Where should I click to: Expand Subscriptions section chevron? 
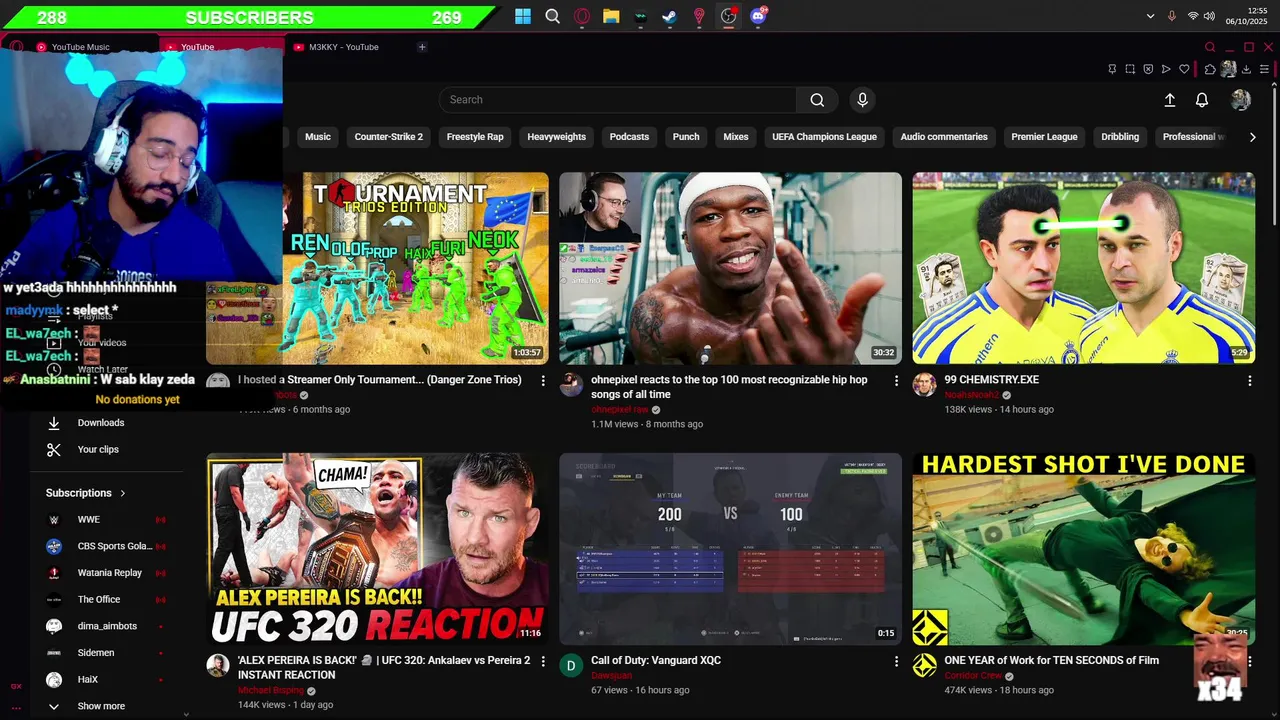coord(123,493)
